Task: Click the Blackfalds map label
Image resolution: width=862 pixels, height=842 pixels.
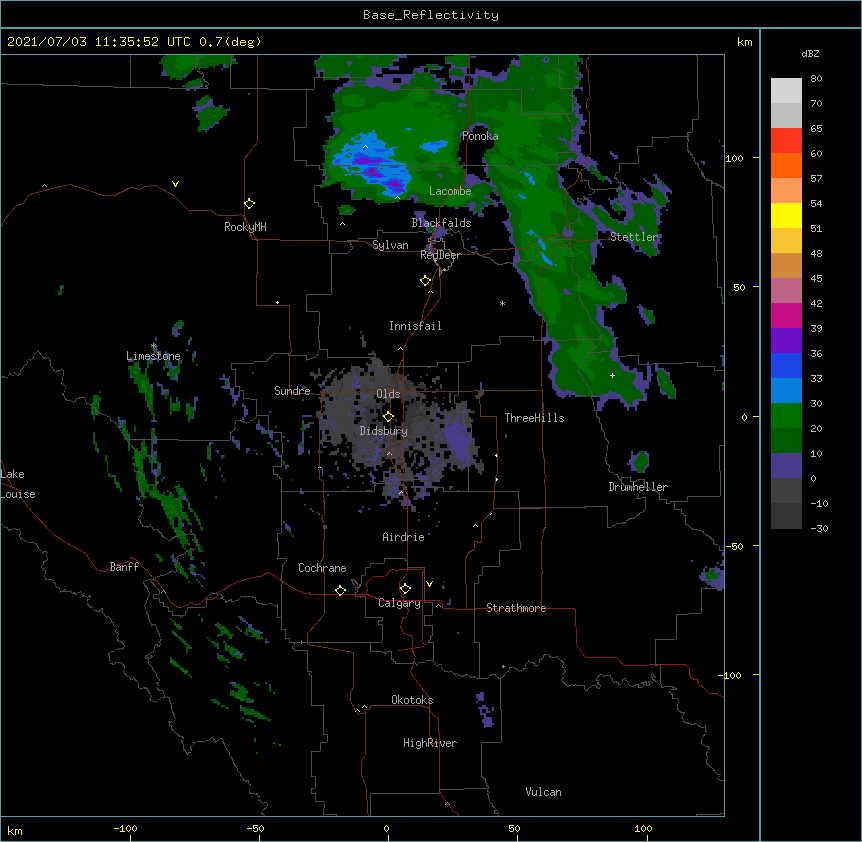Action: click(x=441, y=223)
